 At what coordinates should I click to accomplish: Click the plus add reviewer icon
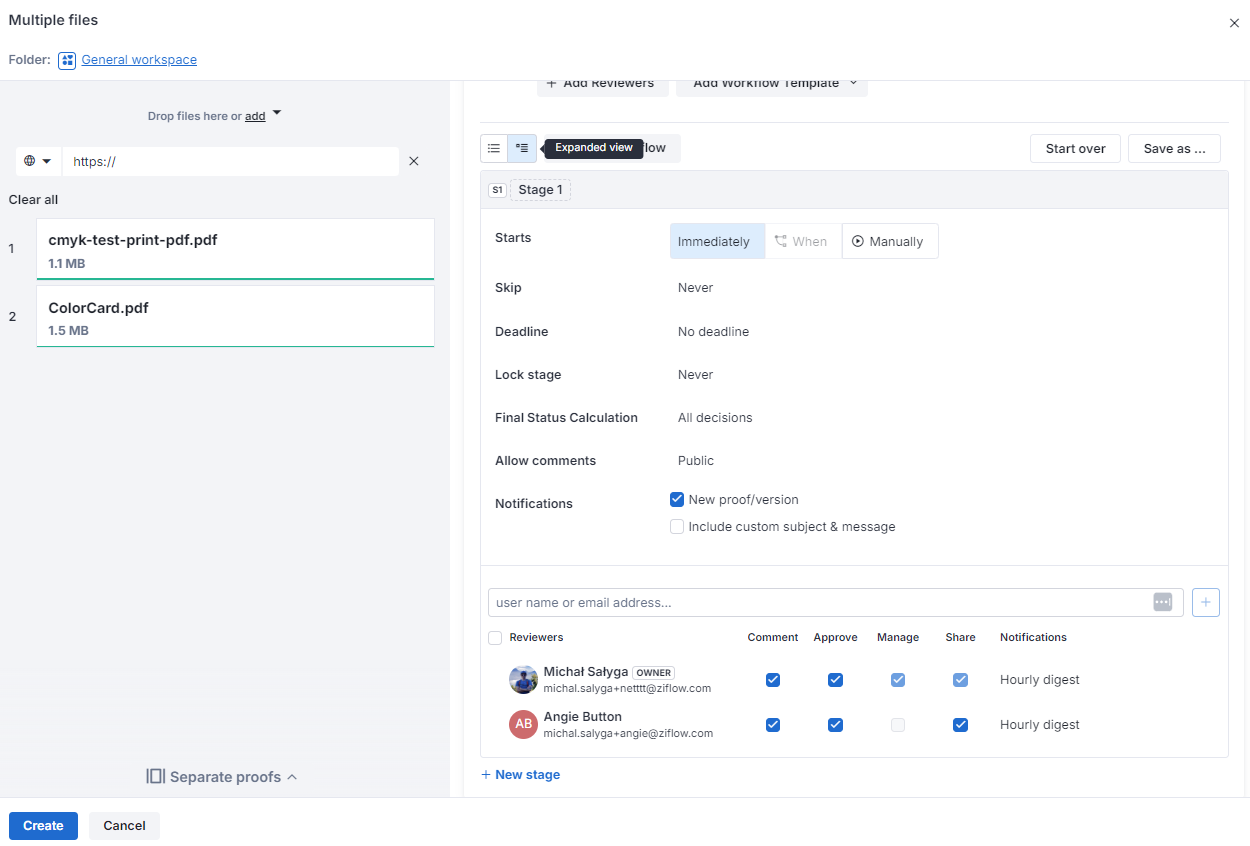pos(1206,602)
